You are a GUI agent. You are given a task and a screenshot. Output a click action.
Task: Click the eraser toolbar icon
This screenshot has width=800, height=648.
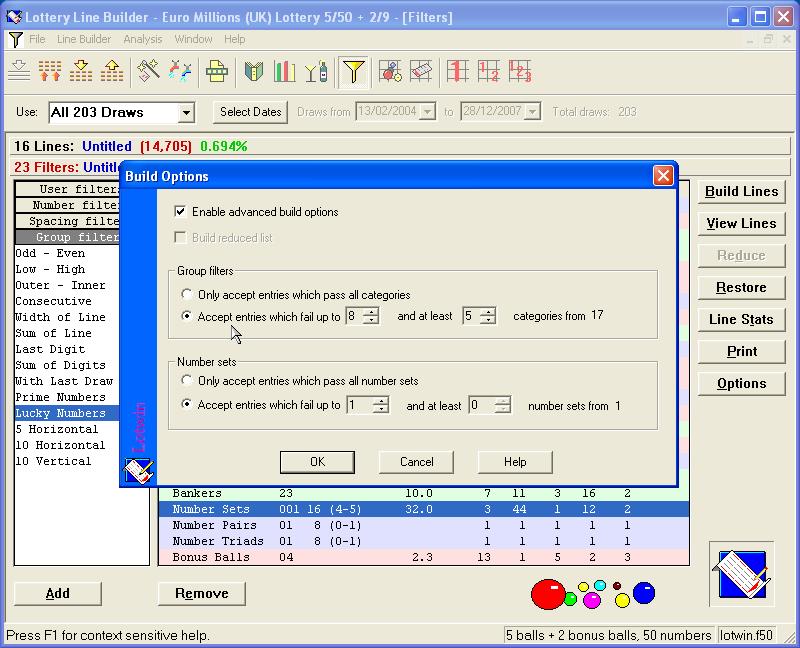click(422, 71)
